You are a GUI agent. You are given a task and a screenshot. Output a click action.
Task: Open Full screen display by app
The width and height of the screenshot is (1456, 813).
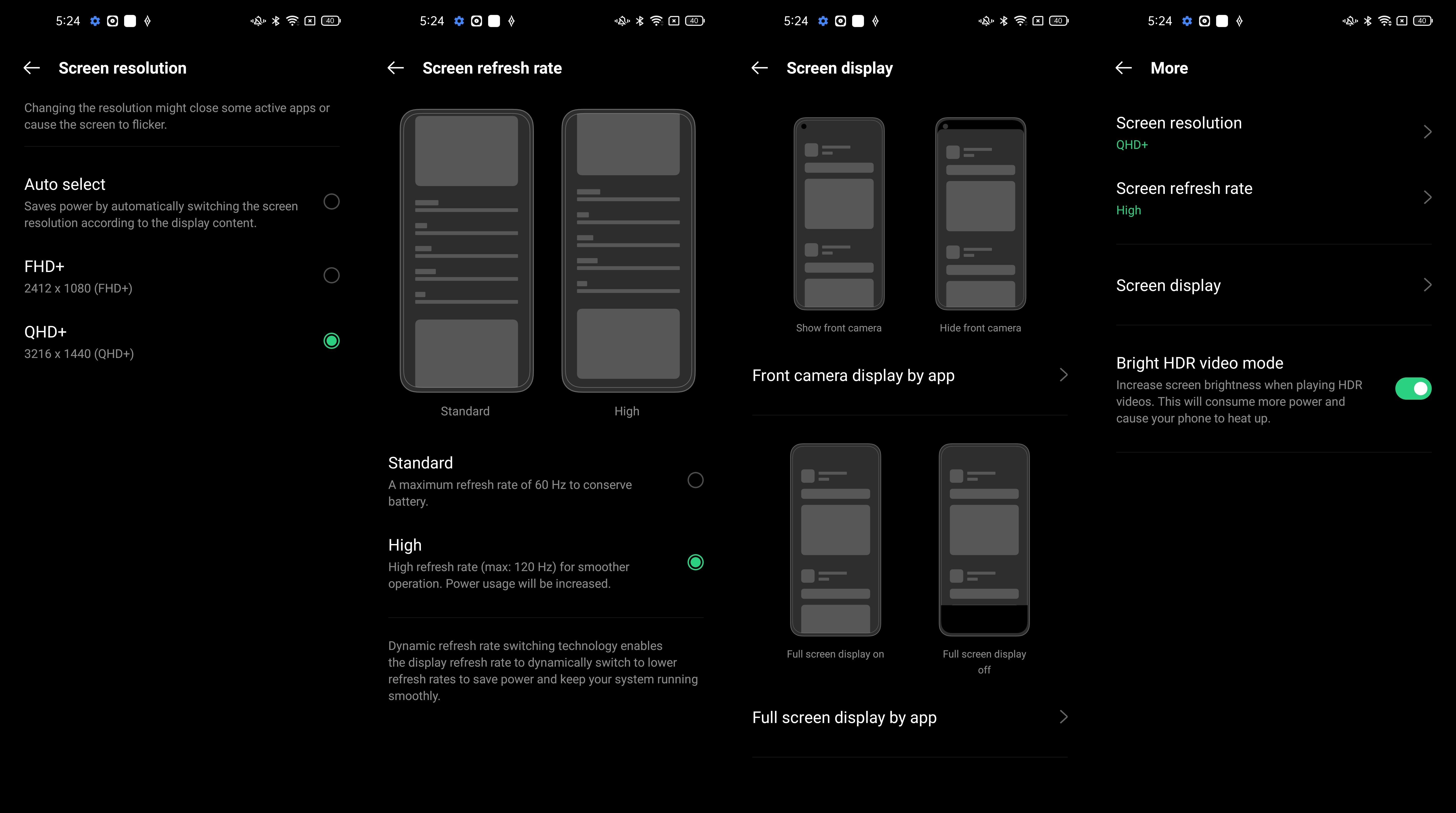(910, 717)
